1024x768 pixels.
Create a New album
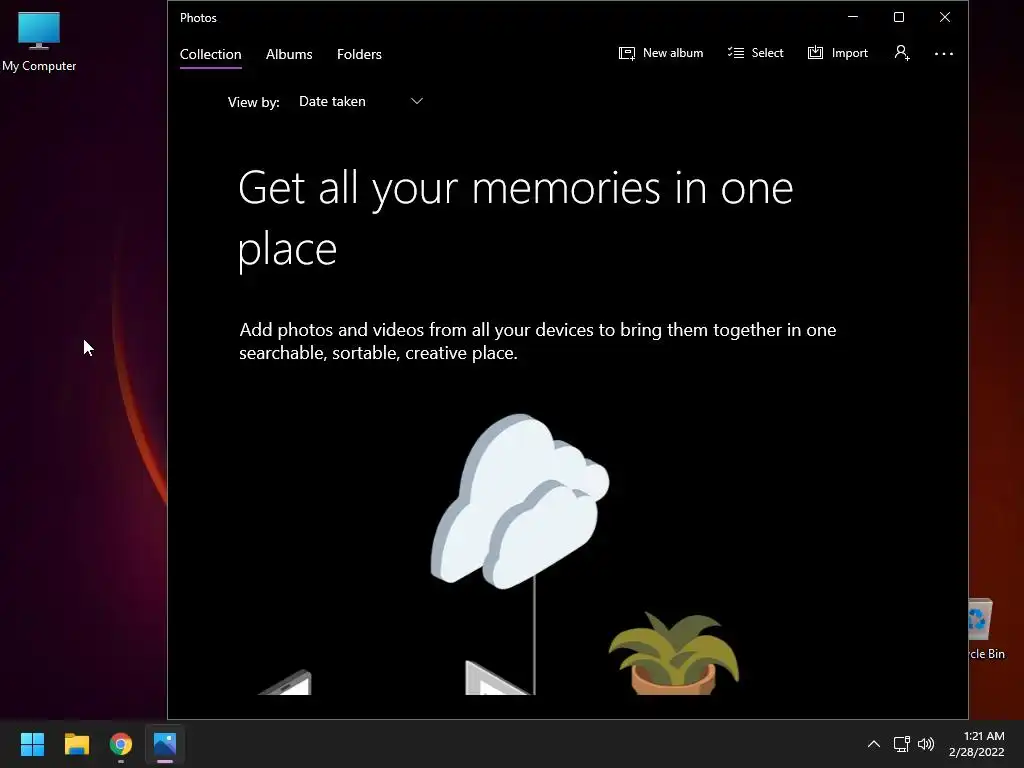(x=661, y=53)
